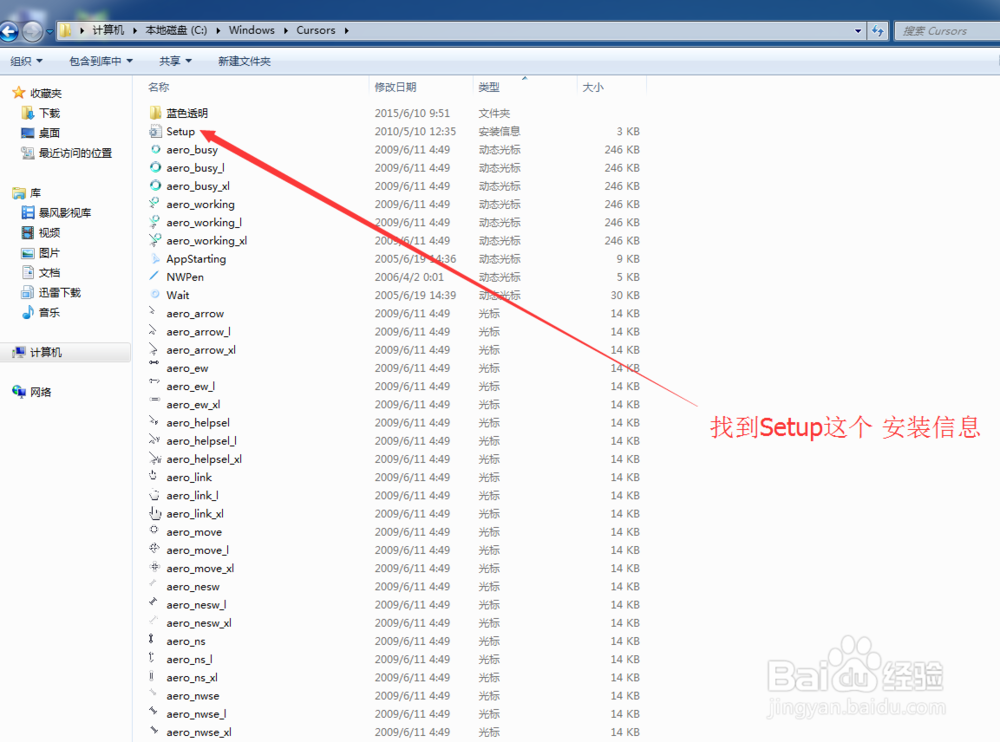Click the aero_ns_xl file name

(x=192, y=678)
